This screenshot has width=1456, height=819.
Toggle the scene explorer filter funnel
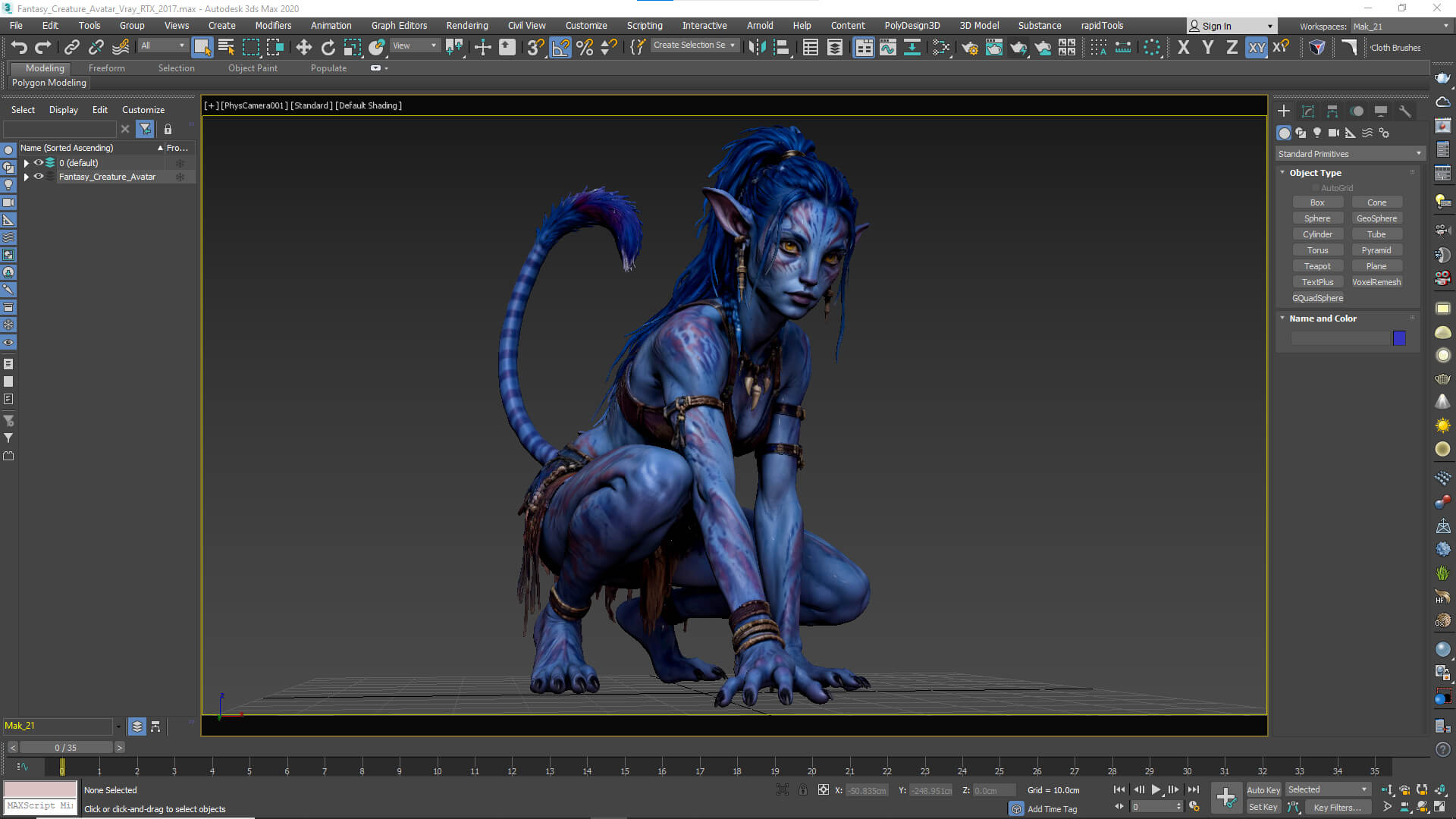pos(145,129)
